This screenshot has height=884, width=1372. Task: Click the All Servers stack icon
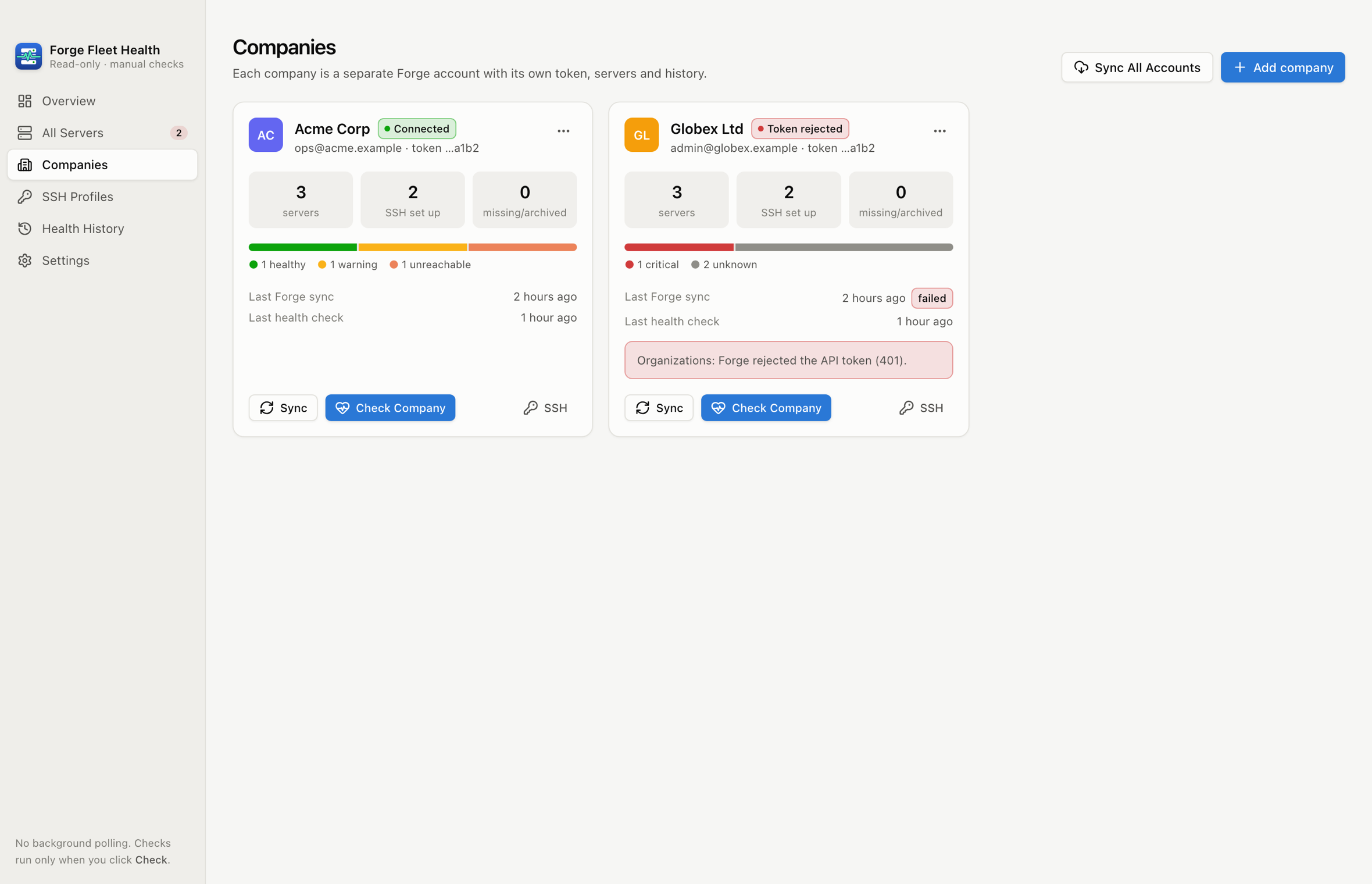point(25,133)
